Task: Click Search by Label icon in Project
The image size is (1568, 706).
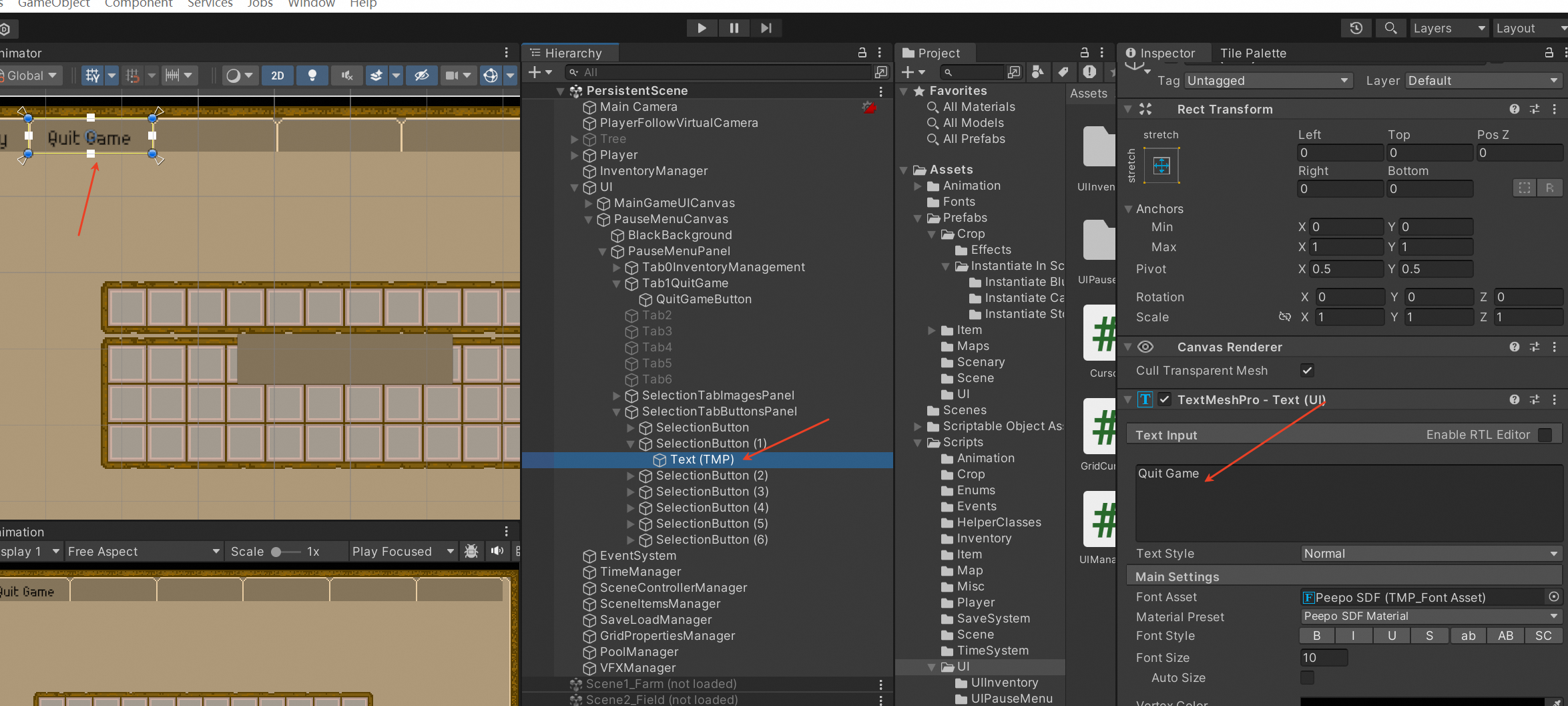Action: coord(1064,72)
